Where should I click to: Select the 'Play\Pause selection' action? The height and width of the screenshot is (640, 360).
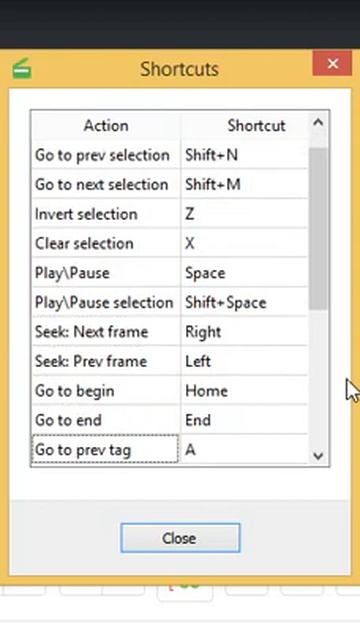tap(106, 302)
